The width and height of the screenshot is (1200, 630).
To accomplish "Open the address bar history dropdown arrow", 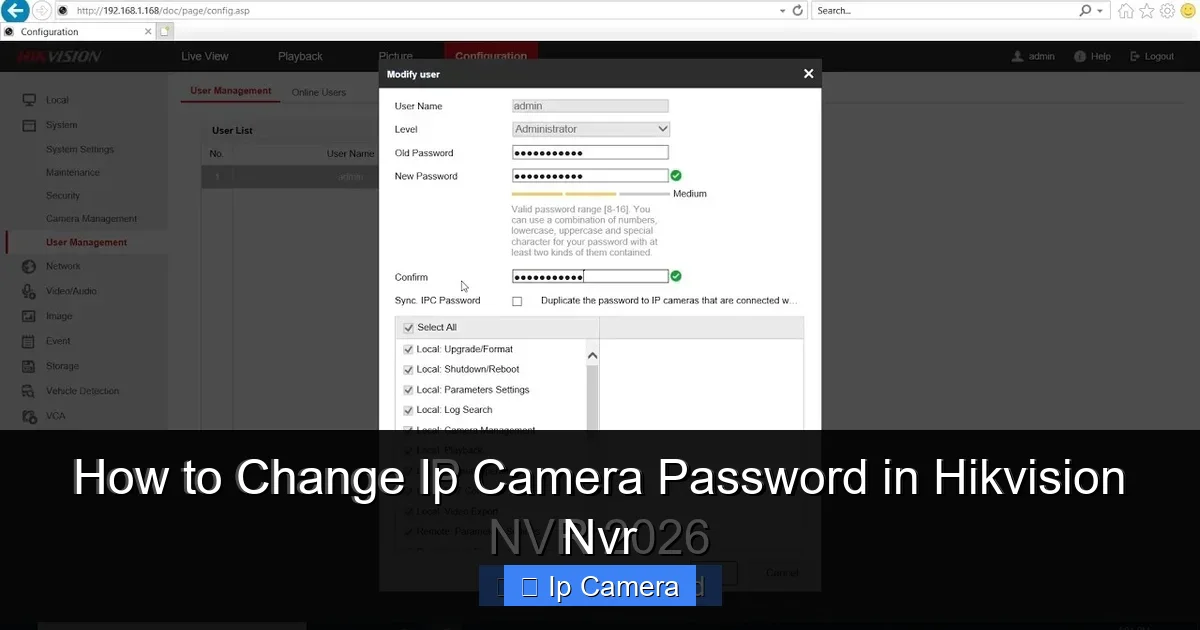I will (782, 11).
